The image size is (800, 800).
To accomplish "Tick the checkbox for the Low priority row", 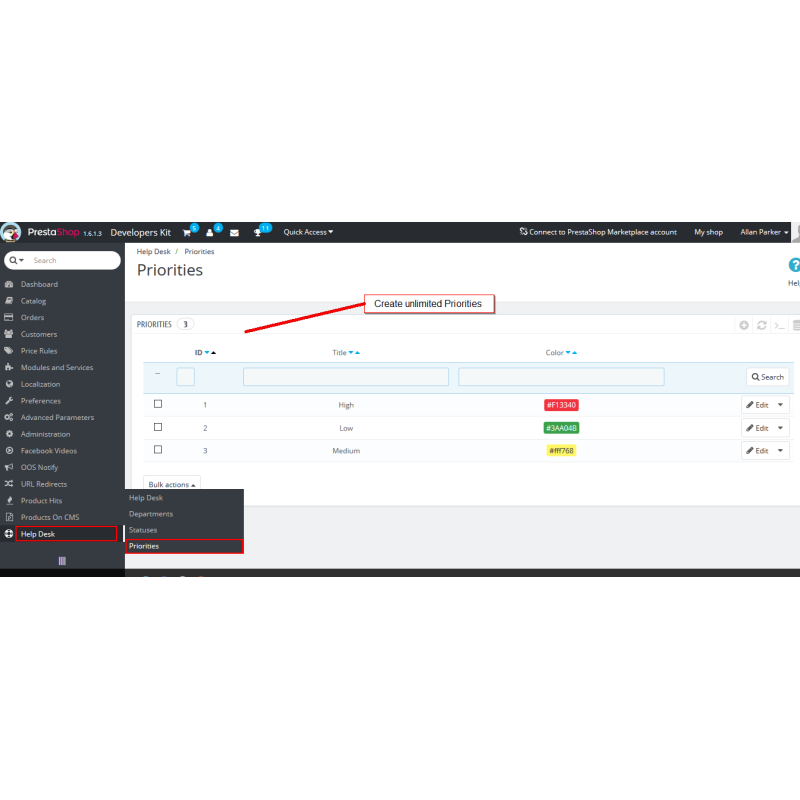I will coord(158,427).
